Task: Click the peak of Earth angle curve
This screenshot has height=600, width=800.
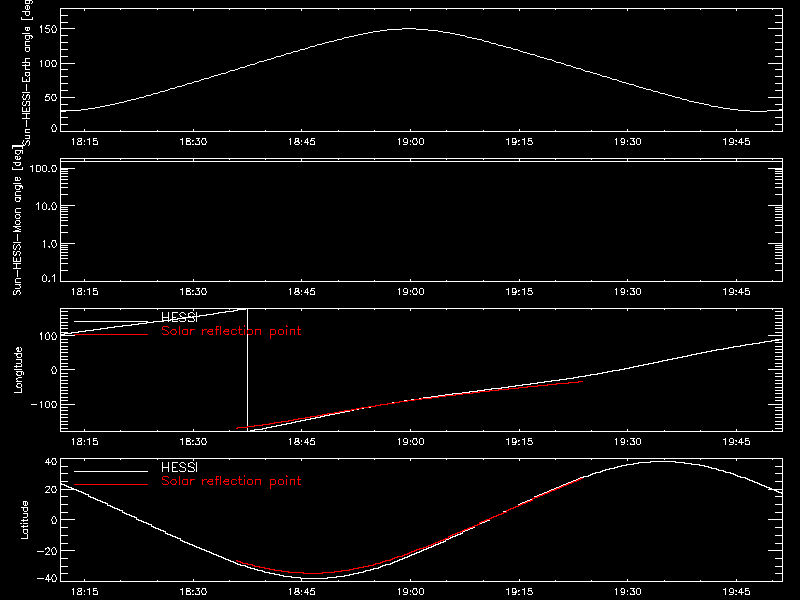Action: [x=409, y=29]
